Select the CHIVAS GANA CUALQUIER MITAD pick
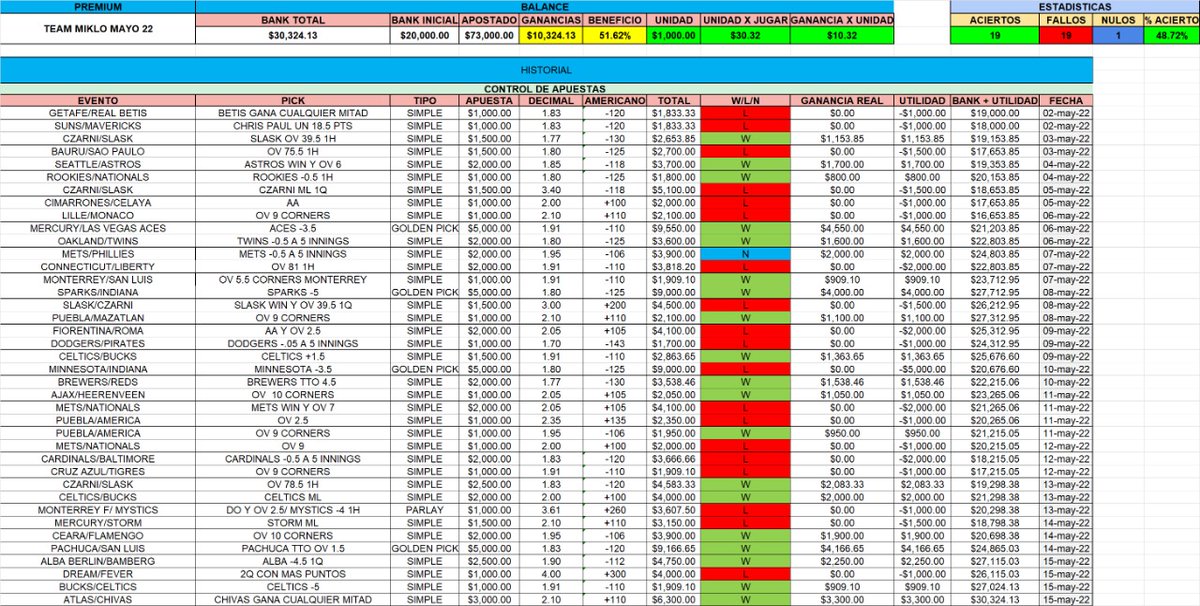 [x=293, y=599]
